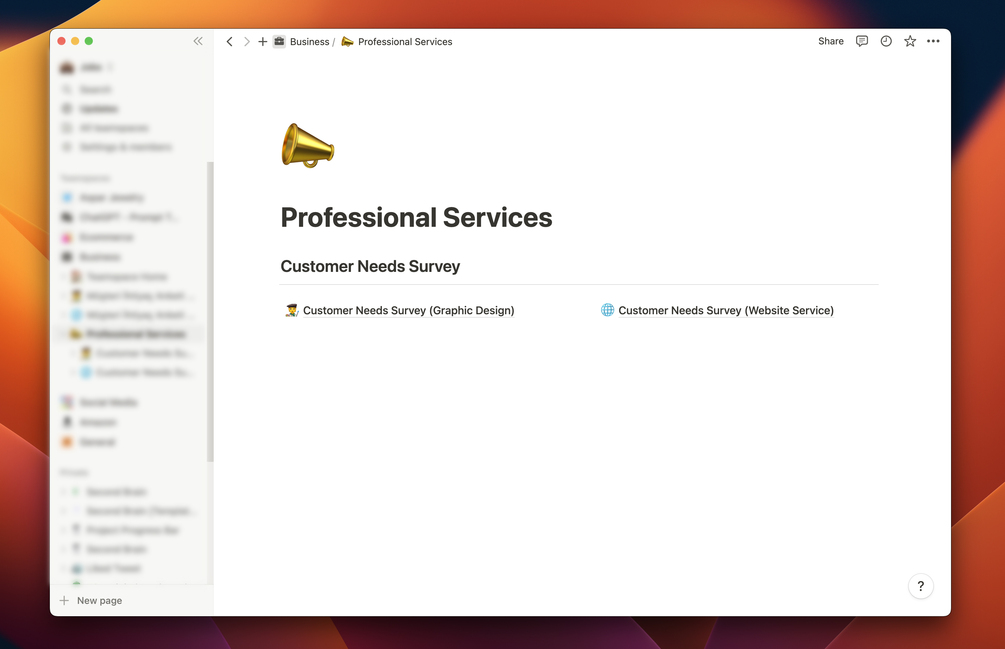1005x649 pixels.
Task: Expand the Professional Services page tree
Action: [62, 333]
